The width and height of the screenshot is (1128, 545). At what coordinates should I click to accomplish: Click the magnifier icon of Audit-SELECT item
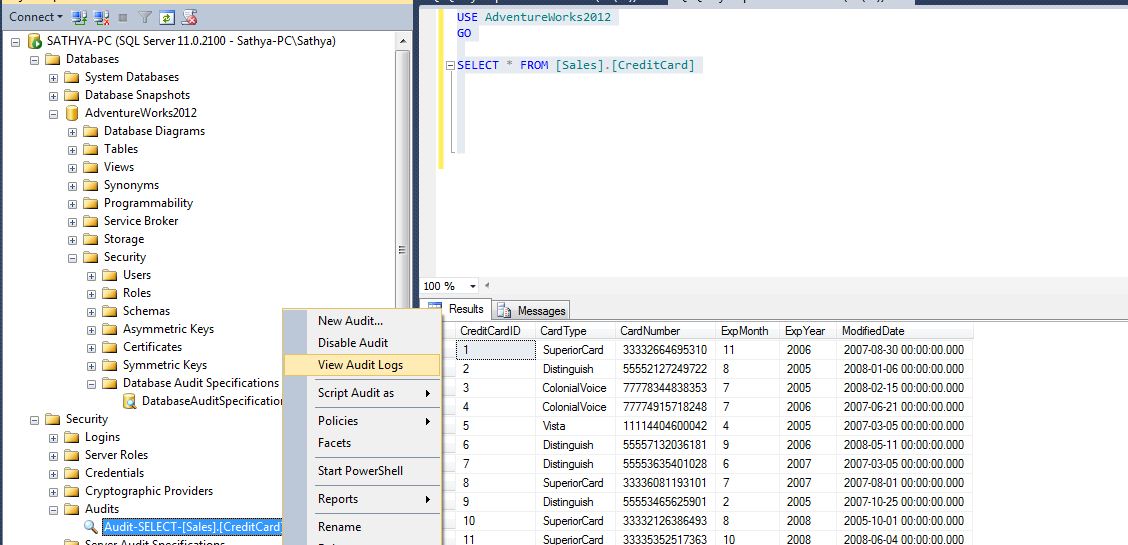pos(91,527)
